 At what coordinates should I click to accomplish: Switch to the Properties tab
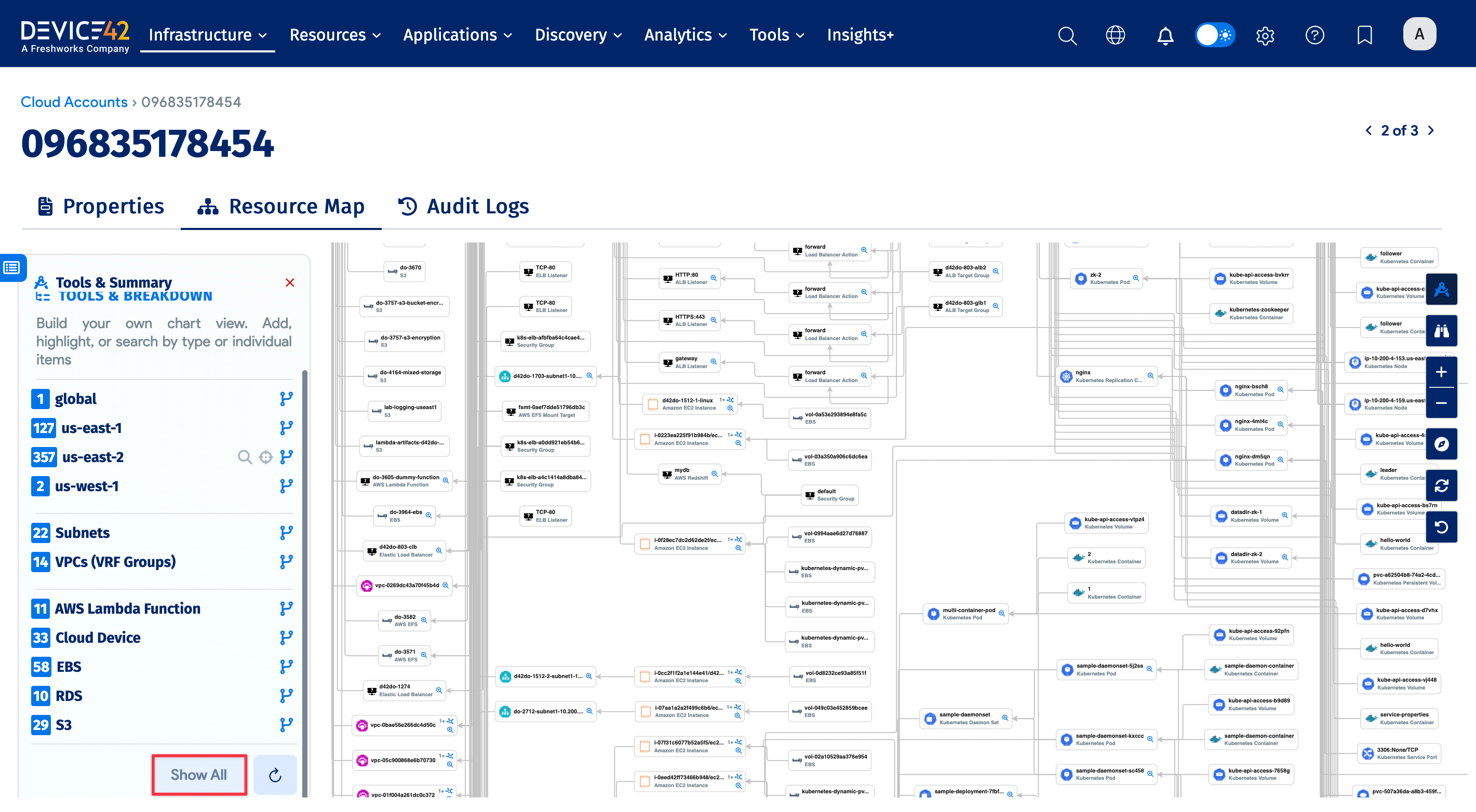[101, 206]
